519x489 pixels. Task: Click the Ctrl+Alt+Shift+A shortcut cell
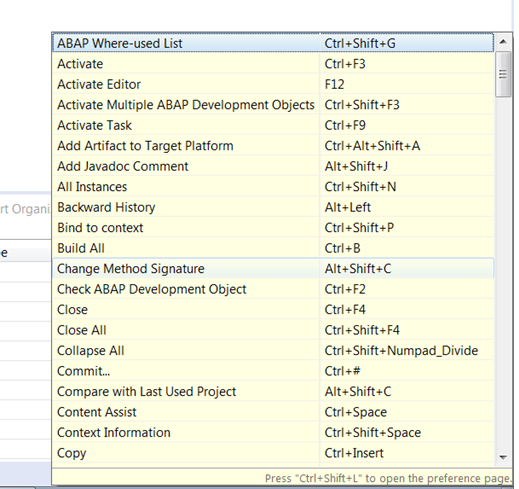pyautogui.click(x=407, y=146)
